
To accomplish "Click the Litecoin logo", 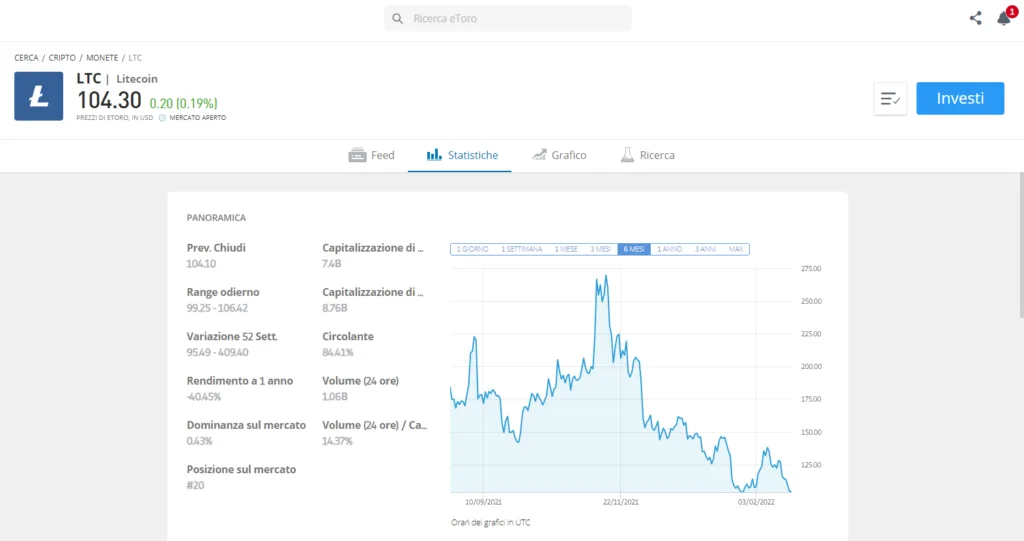I will point(39,96).
